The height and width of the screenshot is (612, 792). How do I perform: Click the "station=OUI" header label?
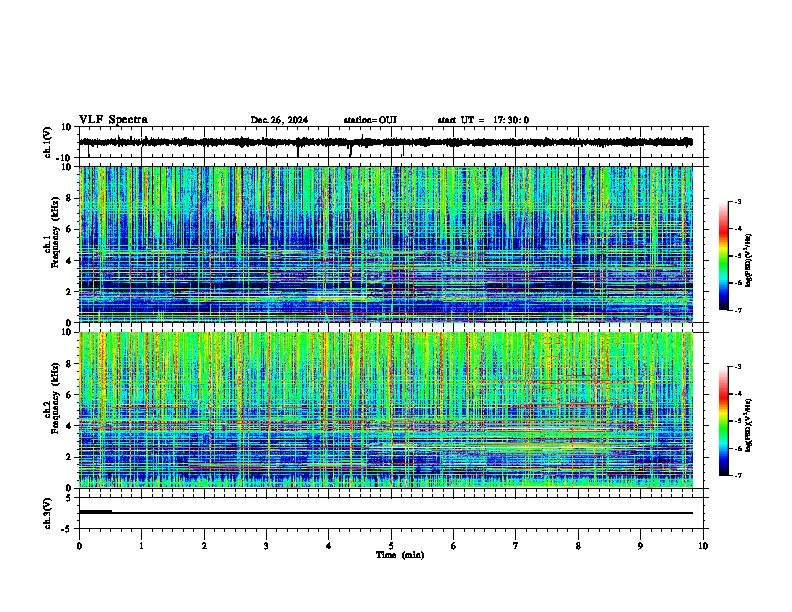click(370, 120)
